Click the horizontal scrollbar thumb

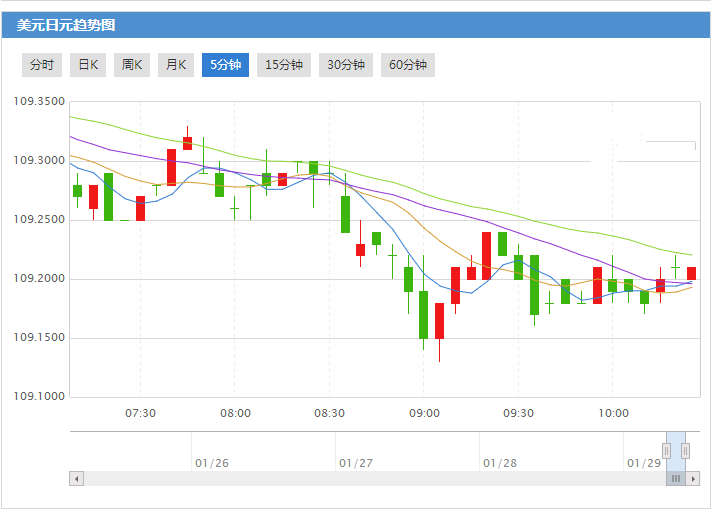(x=676, y=479)
